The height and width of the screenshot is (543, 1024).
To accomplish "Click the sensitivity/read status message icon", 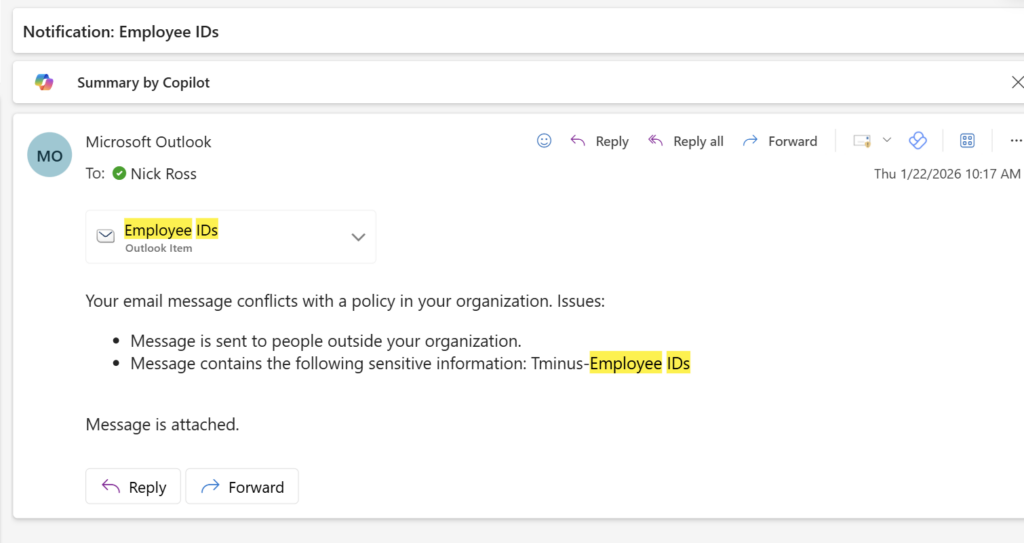I will pyautogui.click(x=861, y=141).
